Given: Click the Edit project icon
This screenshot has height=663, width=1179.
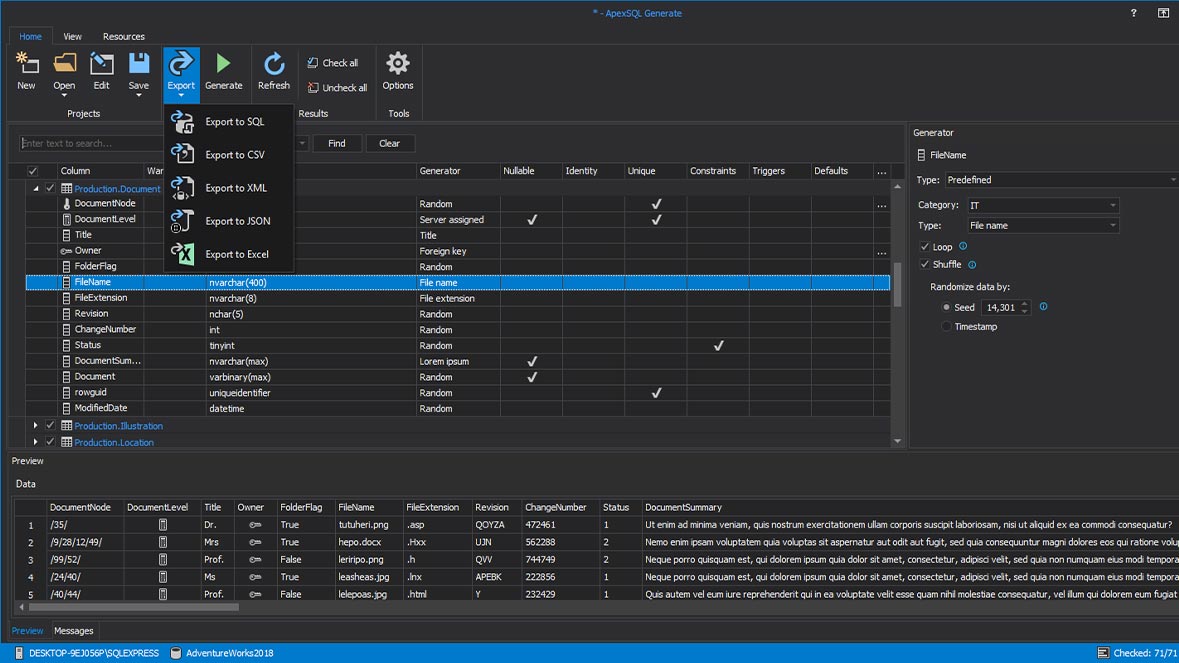Looking at the screenshot, I should click(102, 63).
